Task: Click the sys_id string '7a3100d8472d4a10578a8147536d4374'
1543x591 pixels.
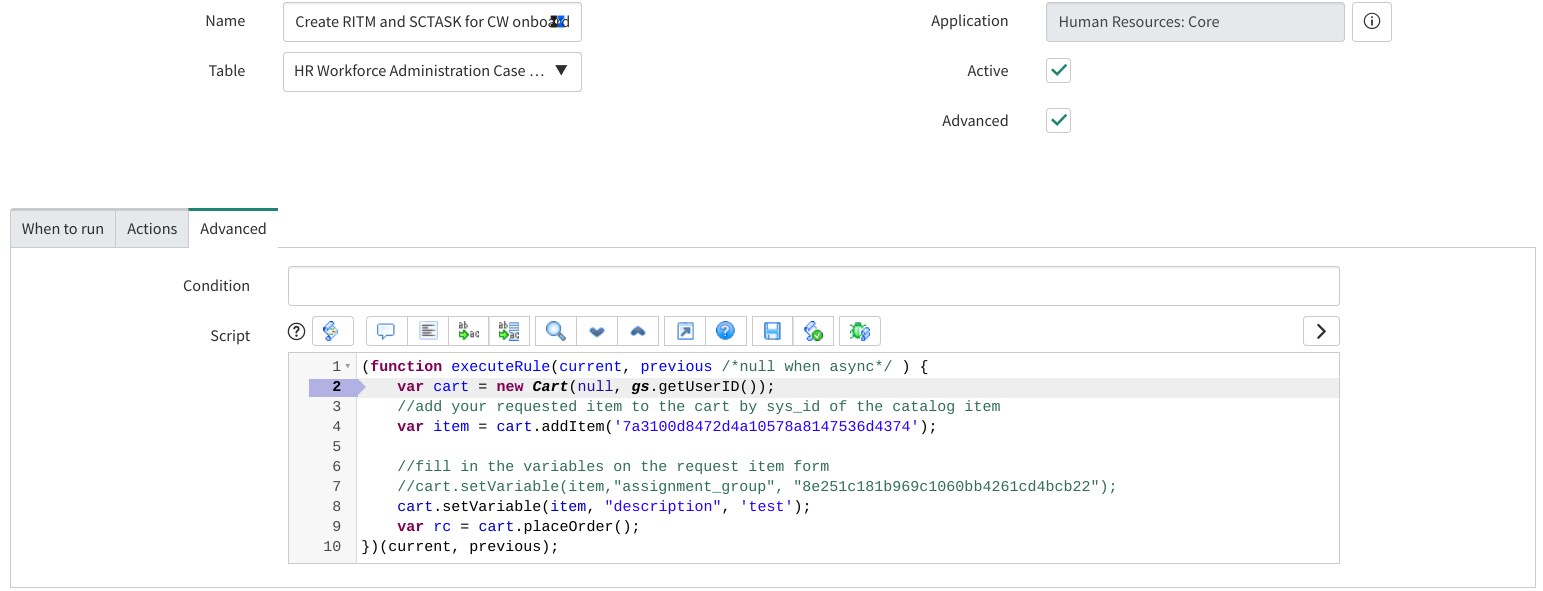Action: (x=766, y=427)
